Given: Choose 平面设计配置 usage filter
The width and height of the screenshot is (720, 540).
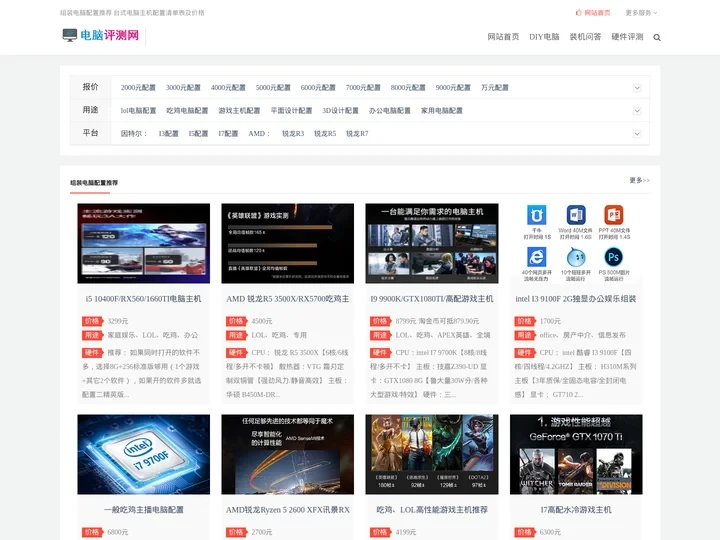Looking at the screenshot, I should [x=291, y=111].
